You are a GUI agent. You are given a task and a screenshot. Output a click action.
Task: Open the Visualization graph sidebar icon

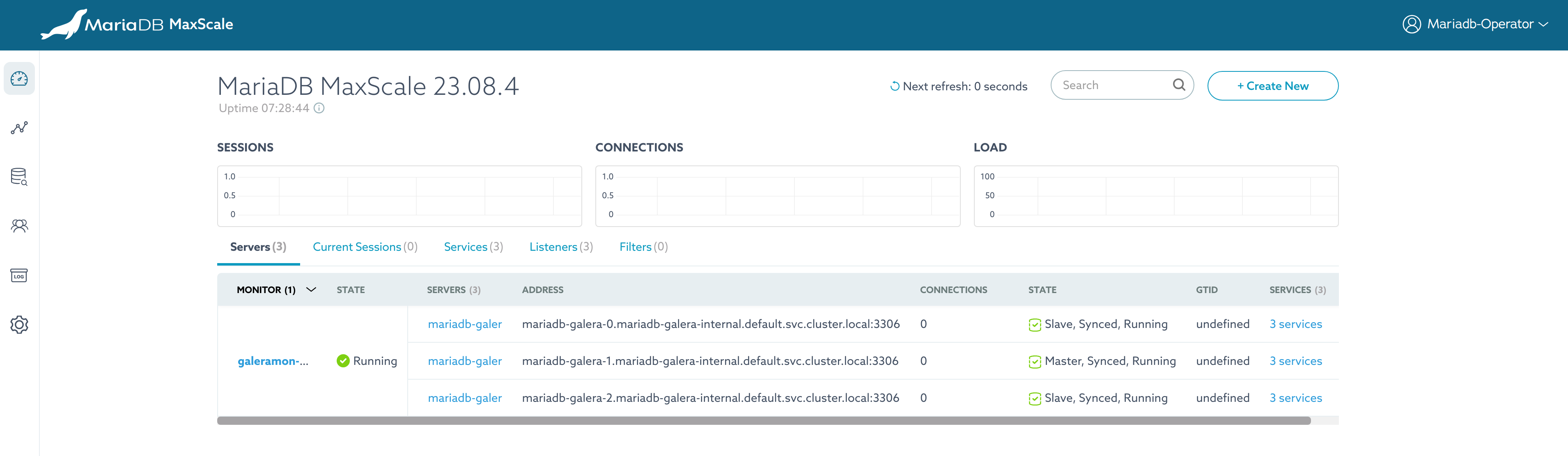19,128
